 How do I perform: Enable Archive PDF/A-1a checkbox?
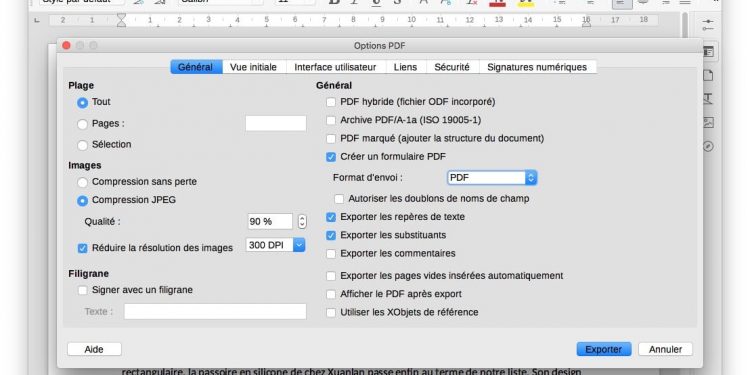(331, 120)
